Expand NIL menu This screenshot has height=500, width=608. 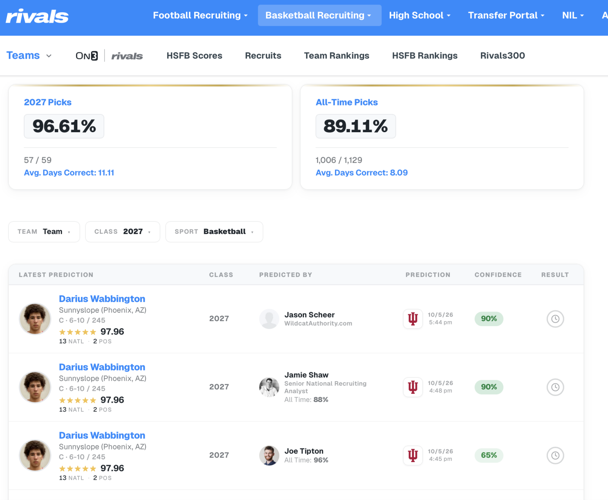[573, 16]
